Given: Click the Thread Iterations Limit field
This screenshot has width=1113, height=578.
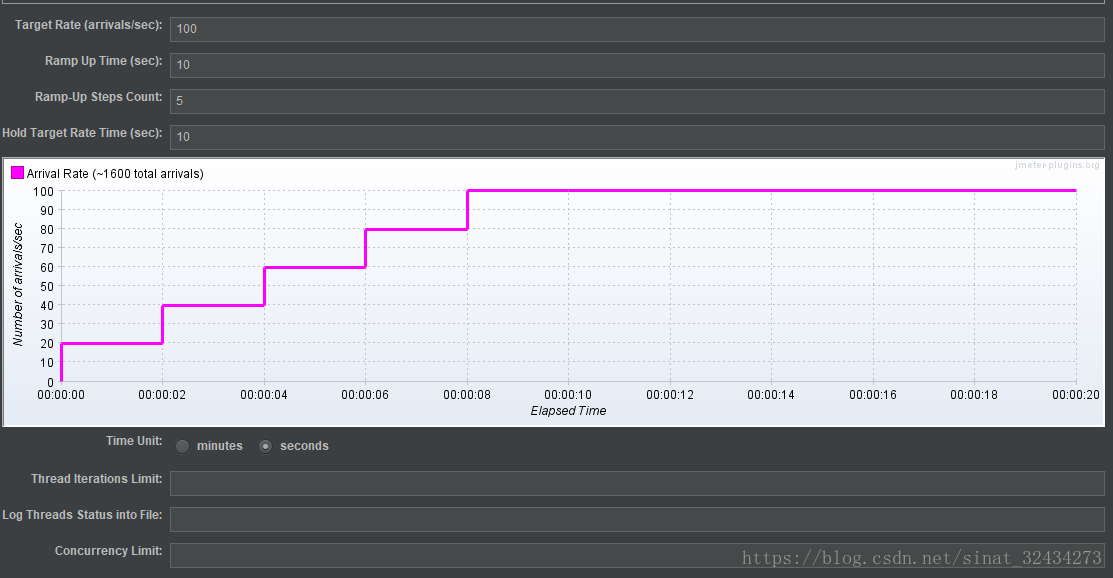Looking at the screenshot, I should (x=637, y=484).
